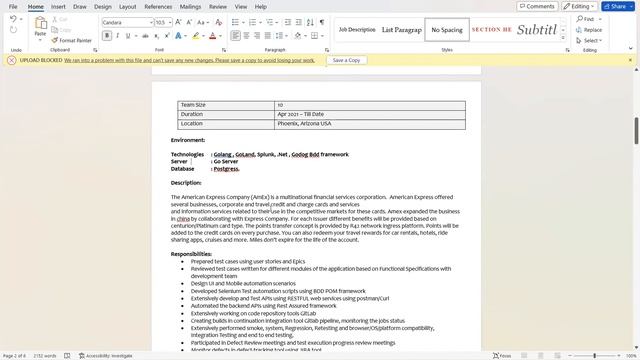Screen dimensions: 640x360
Task: Click the Find magnifier icon
Action: click(x=580, y=19)
